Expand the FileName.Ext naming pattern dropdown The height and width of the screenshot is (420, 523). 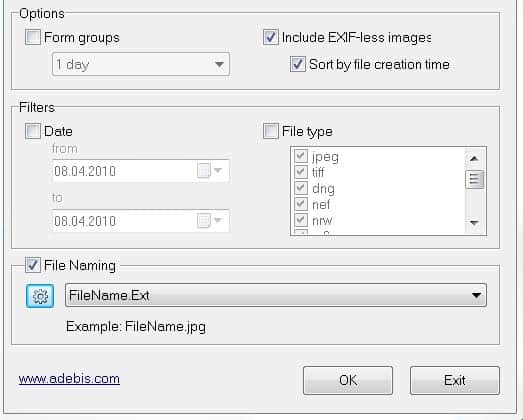[276, 295]
